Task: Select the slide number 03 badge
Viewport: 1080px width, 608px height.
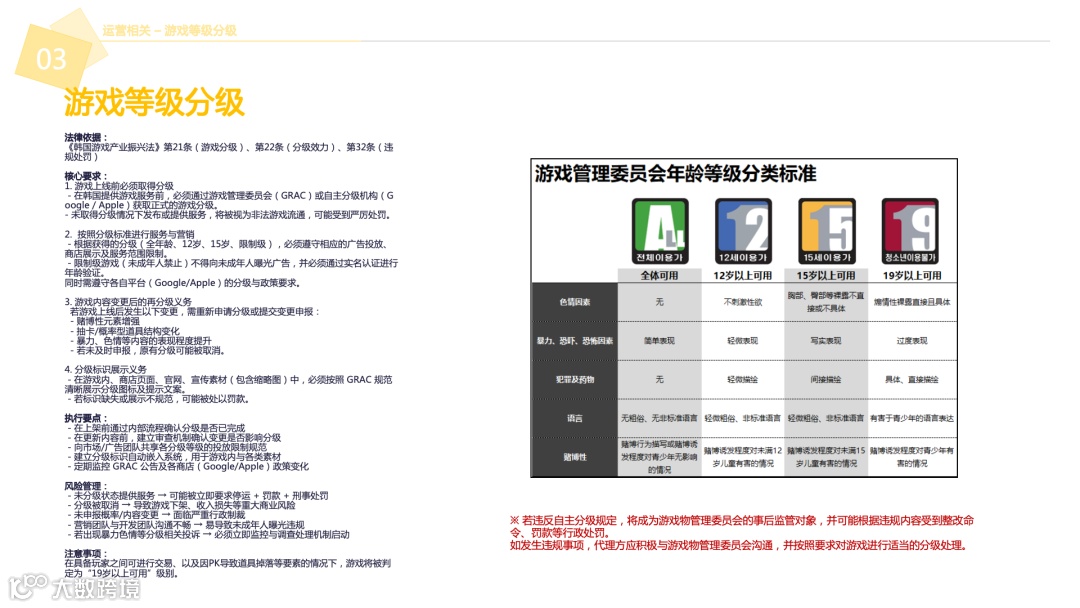Action: (52, 58)
